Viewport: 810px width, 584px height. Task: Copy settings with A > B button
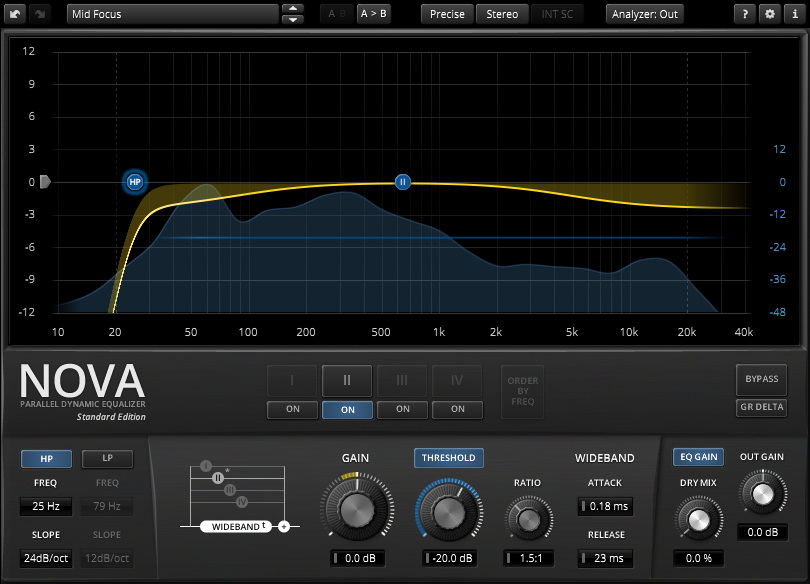click(x=373, y=14)
